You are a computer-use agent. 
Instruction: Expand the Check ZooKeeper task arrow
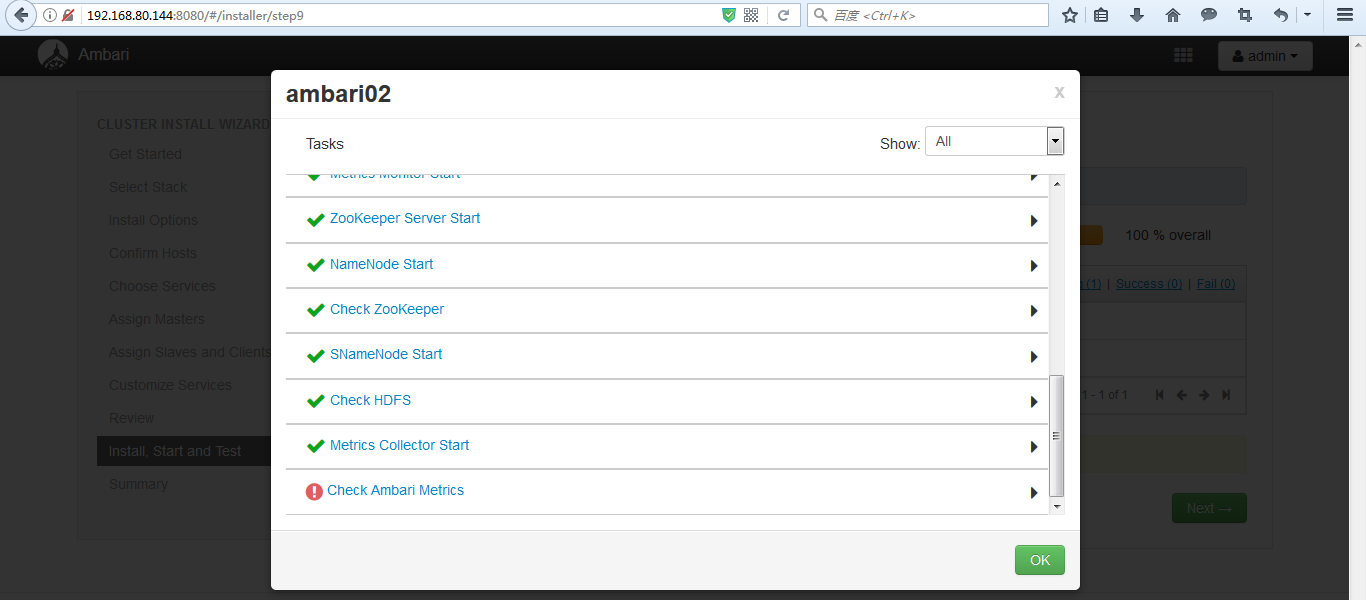[x=1034, y=311]
